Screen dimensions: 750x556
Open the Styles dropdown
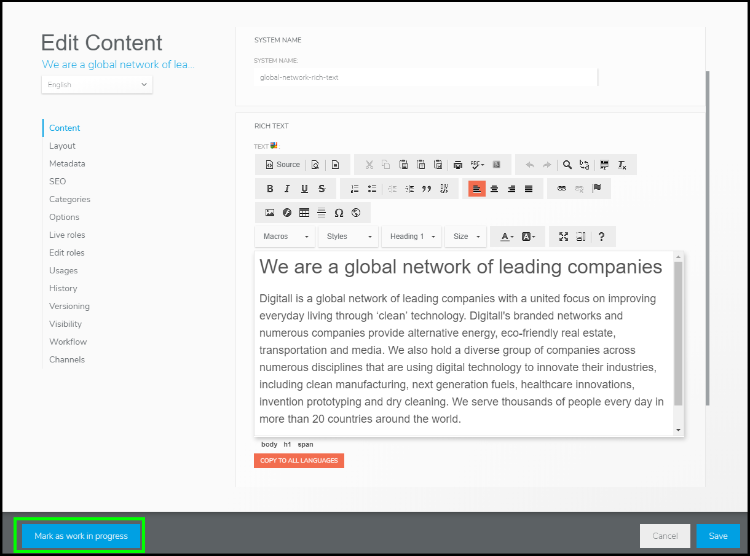pos(349,236)
